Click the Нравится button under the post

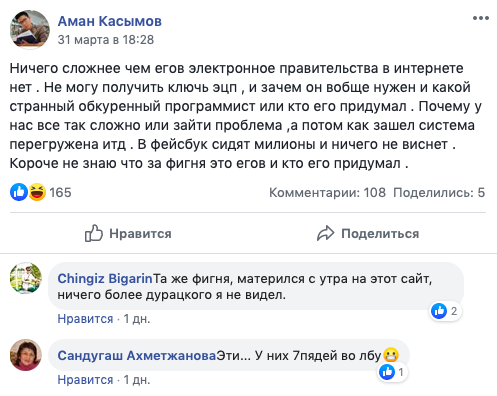point(128,233)
